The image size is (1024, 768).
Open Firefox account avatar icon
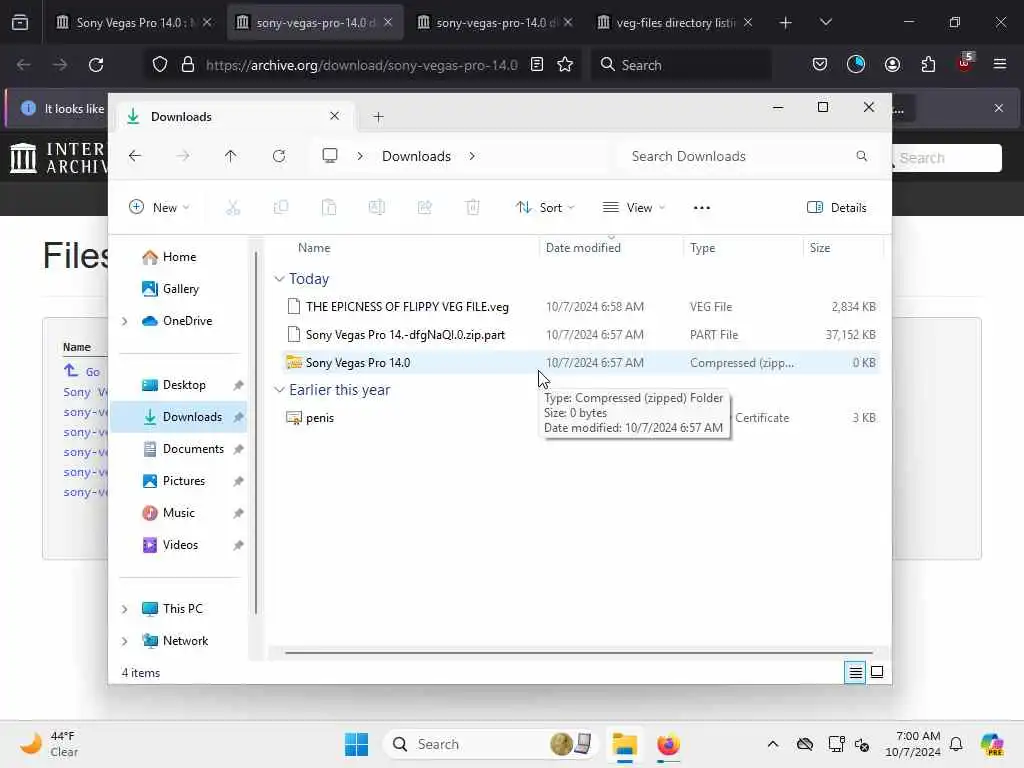click(892, 65)
